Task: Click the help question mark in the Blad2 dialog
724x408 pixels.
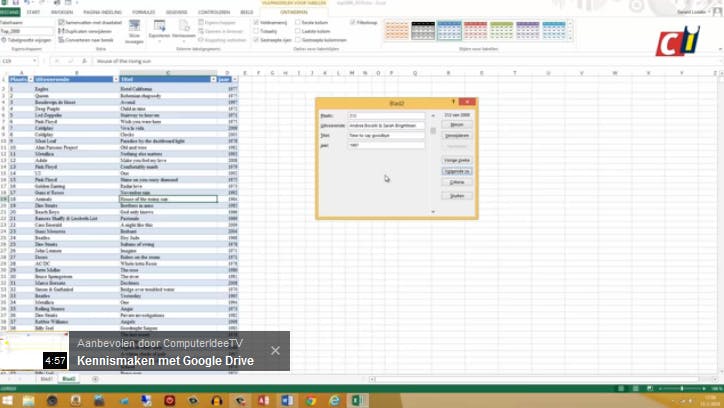Action: click(x=453, y=102)
